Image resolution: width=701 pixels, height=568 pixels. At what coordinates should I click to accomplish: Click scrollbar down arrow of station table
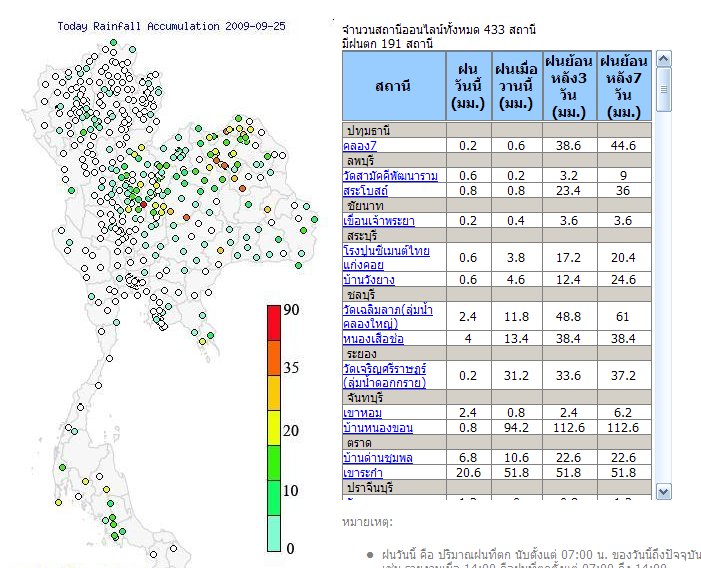[664, 492]
